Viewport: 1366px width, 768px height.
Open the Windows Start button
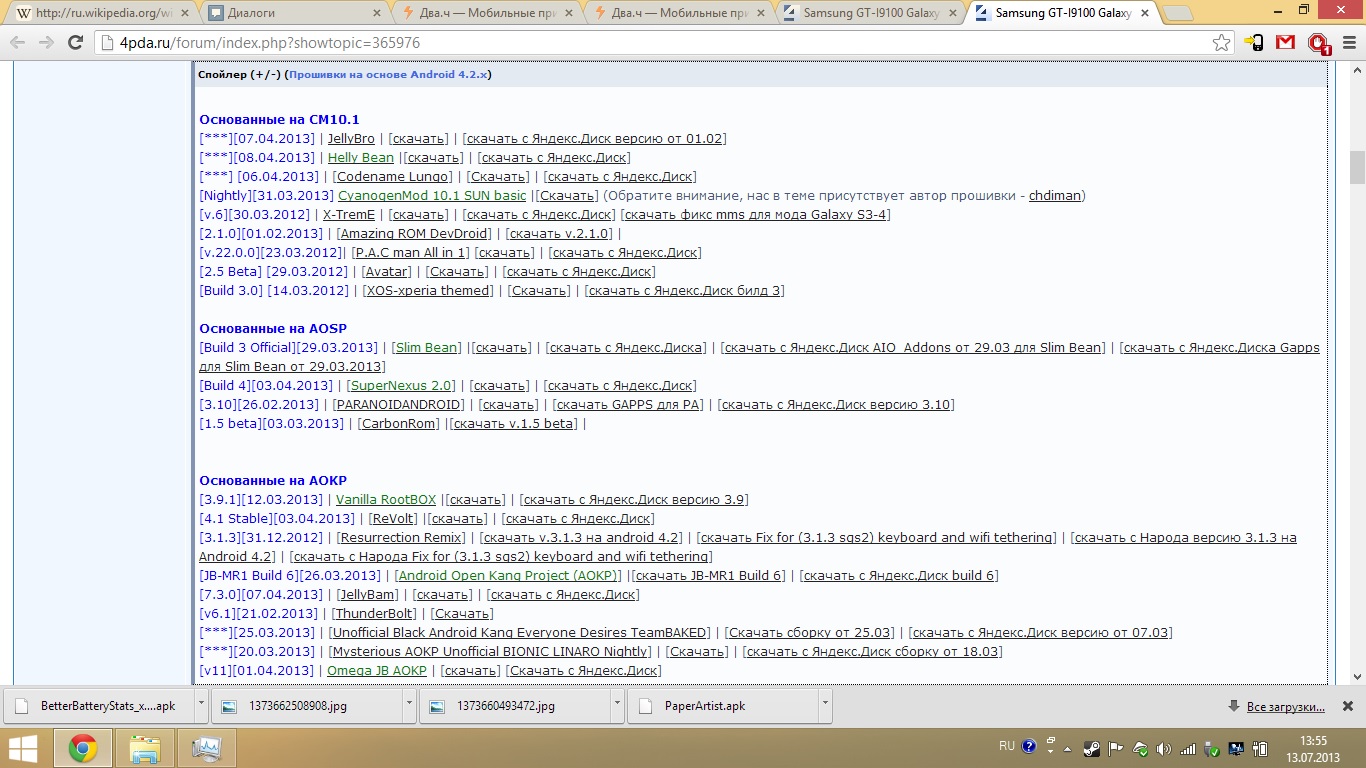coord(23,748)
